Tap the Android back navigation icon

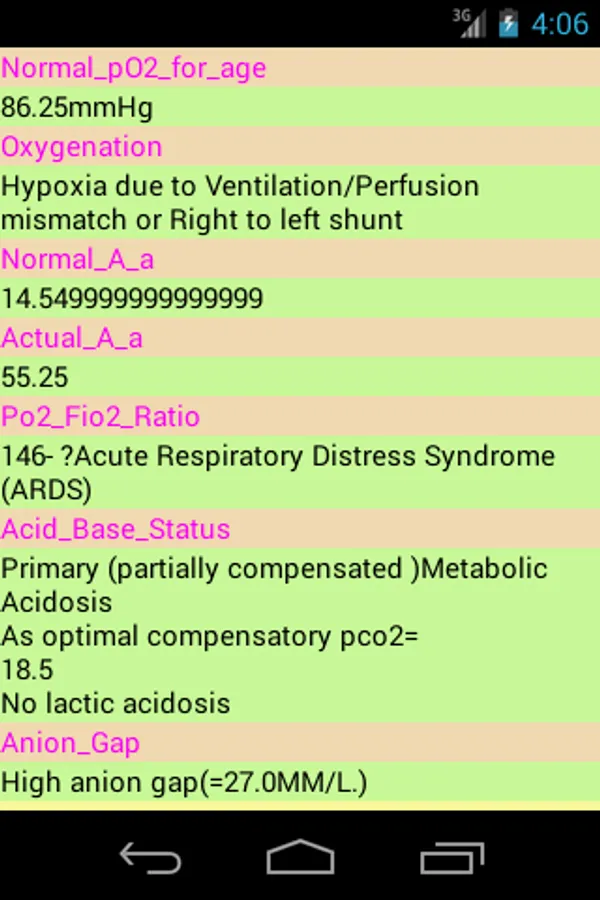coord(150,858)
